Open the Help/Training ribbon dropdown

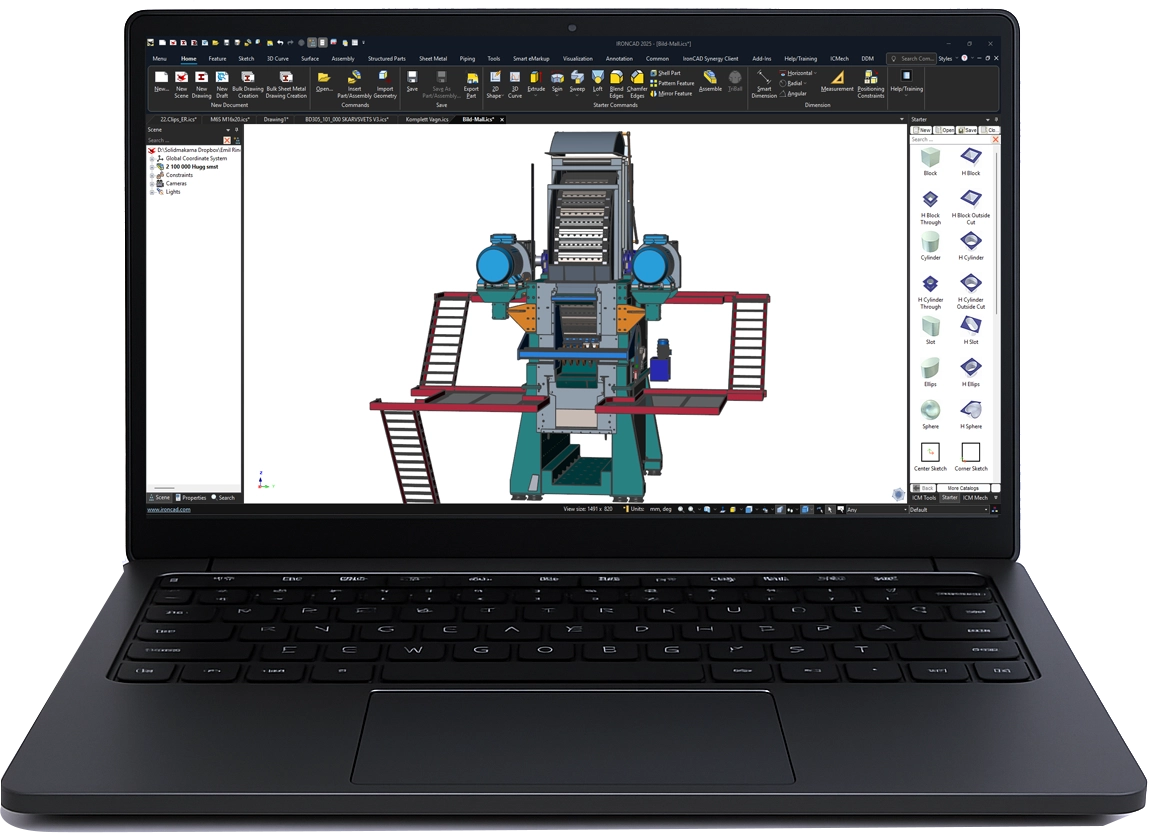(x=906, y=95)
